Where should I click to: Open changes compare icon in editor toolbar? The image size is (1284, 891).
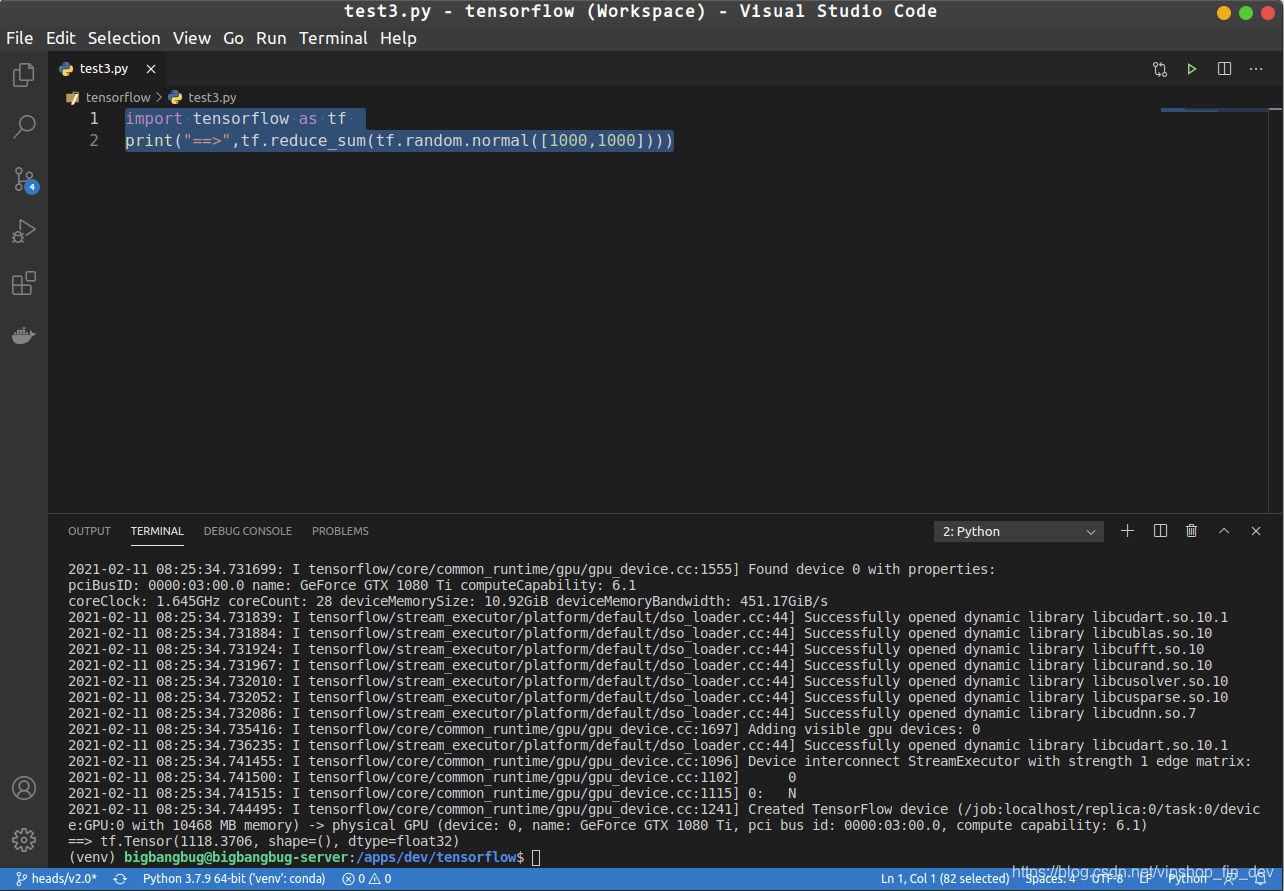tap(1160, 69)
